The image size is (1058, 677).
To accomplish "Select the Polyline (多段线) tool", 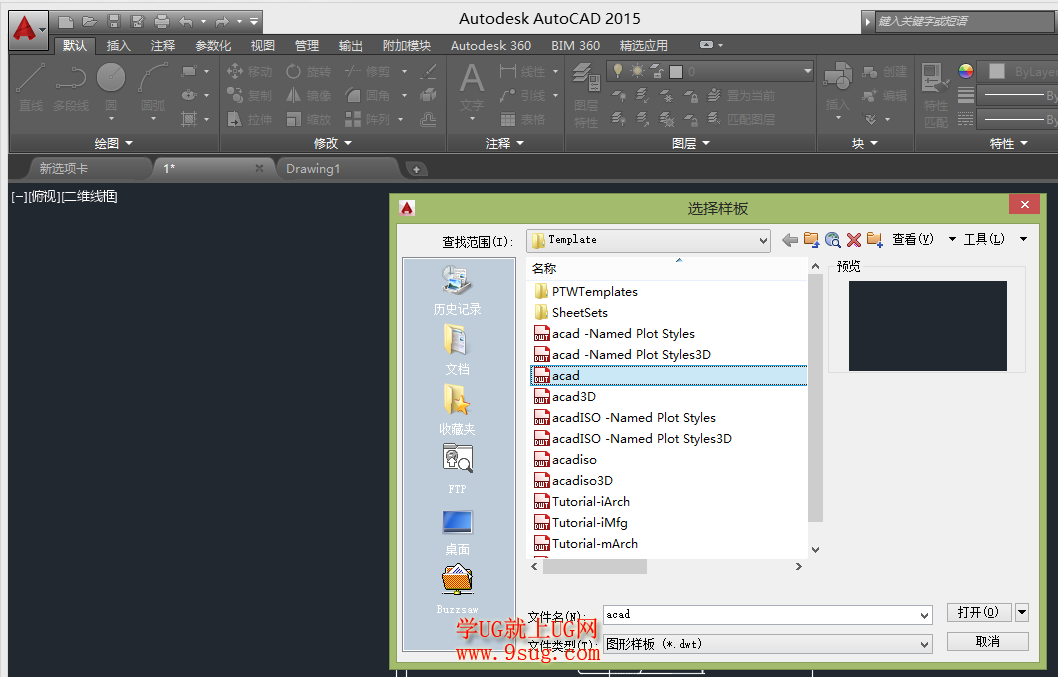I will click(71, 86).
